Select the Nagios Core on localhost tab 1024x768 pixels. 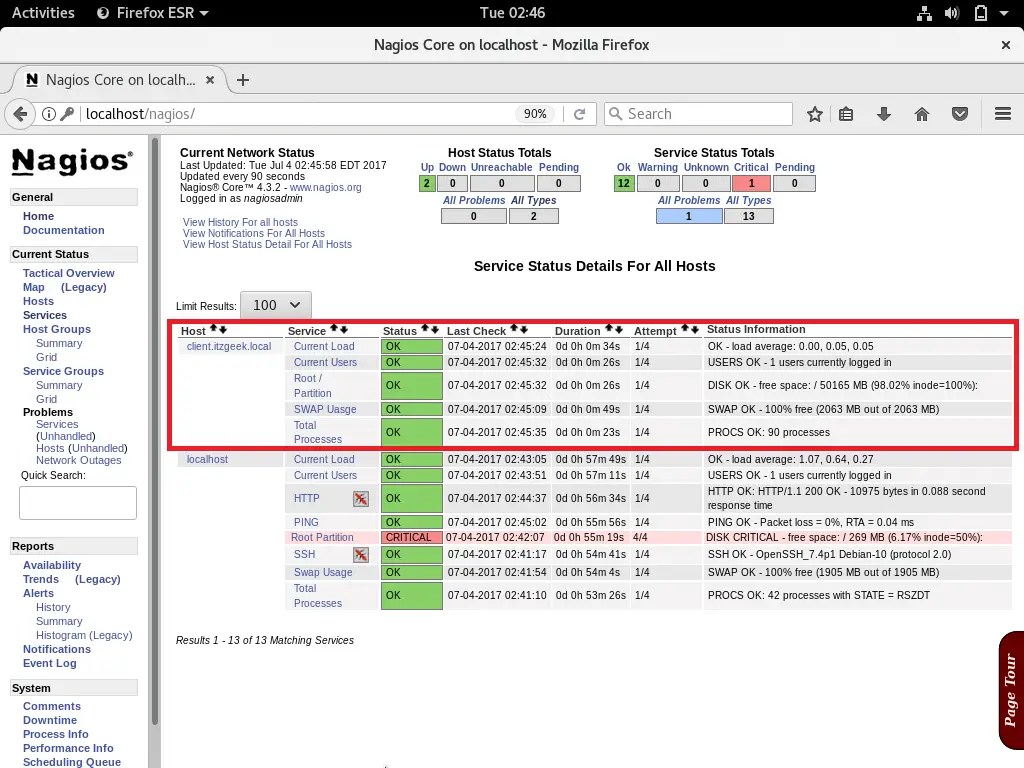click(x=120, y=80)
